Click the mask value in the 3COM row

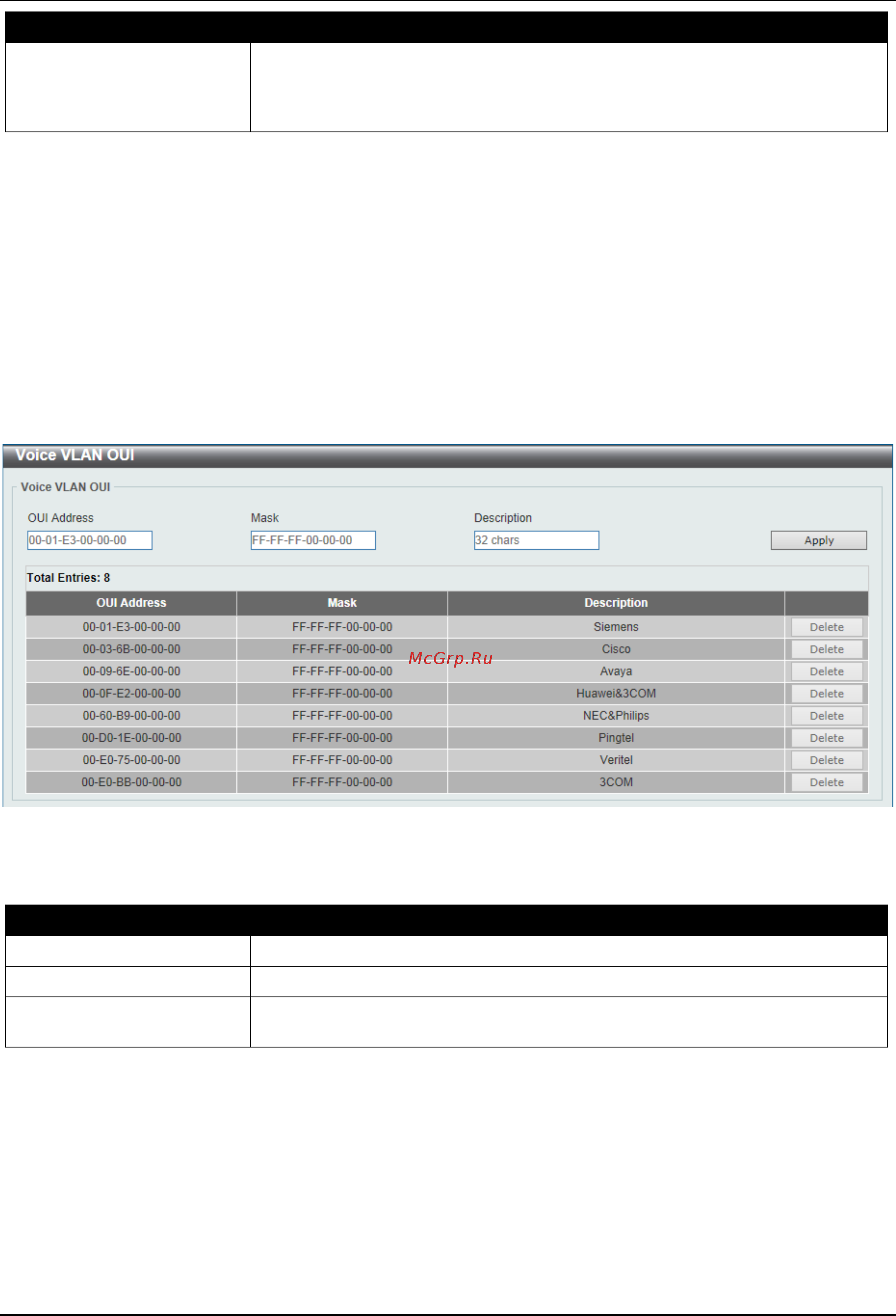(x=342, y=782)
